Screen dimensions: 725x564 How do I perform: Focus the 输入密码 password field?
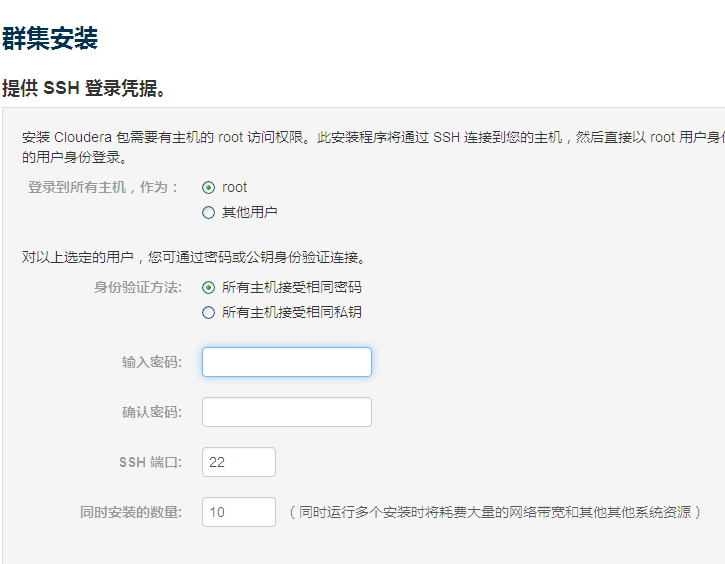point(286,362)
